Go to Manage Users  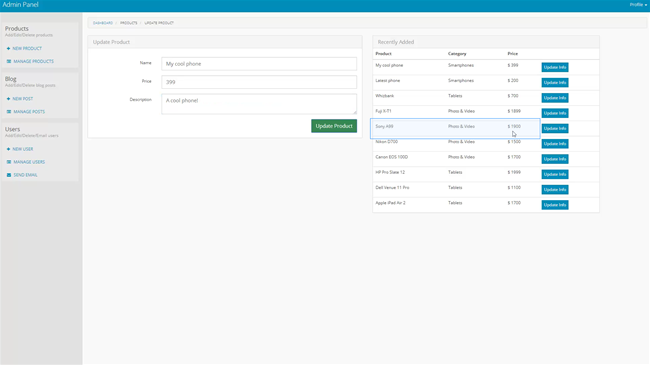coord(29,162)
